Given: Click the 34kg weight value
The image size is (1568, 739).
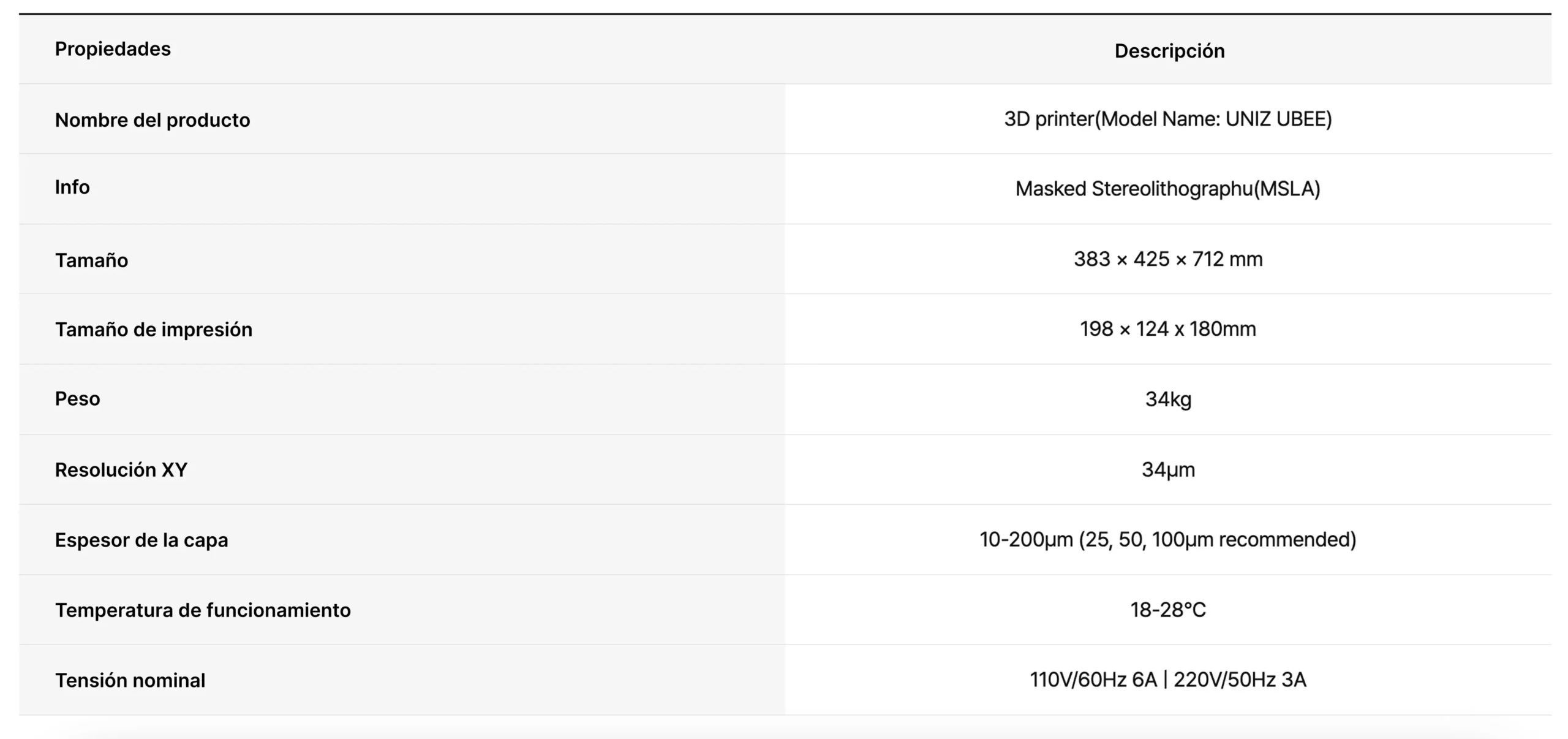Looking at the screenshot, I should (x=1168, y=400).
